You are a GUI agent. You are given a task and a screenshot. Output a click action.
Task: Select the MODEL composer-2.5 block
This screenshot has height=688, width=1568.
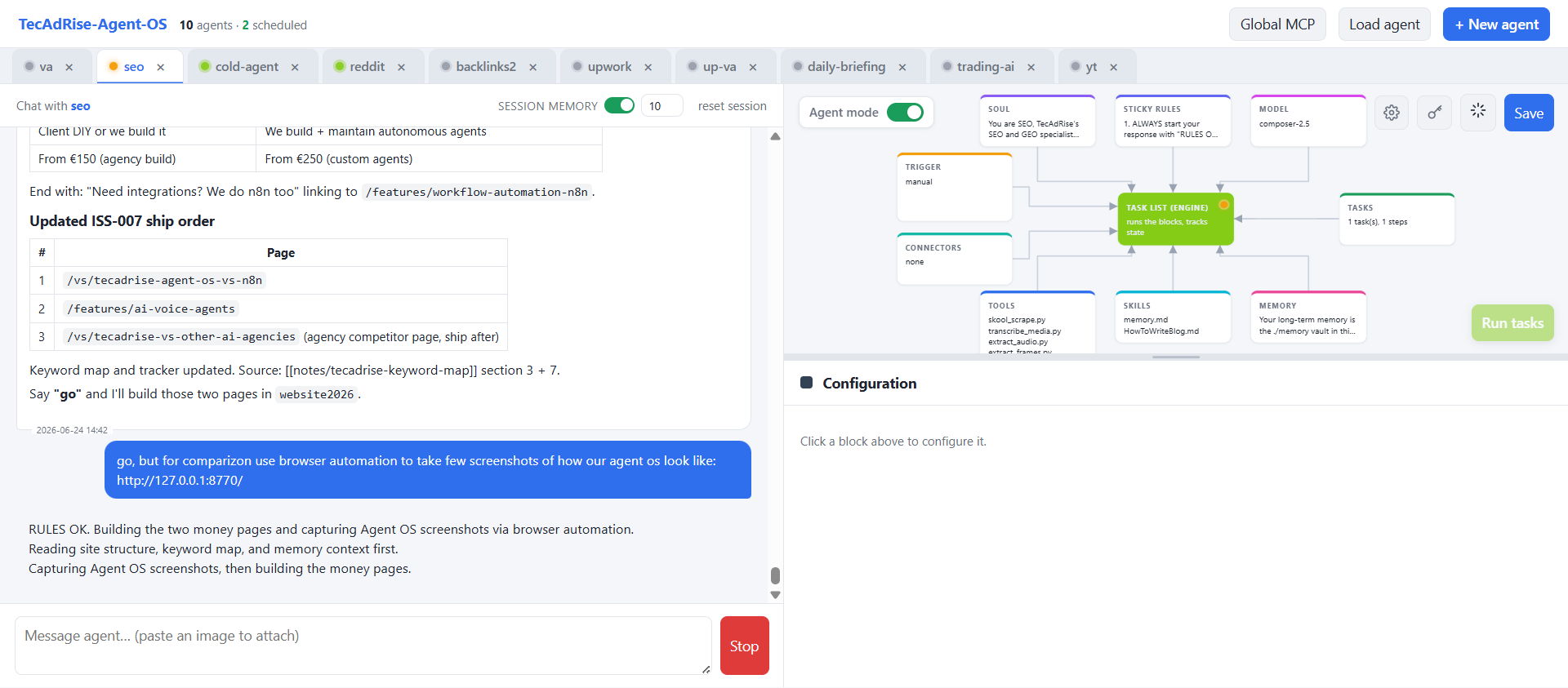coord(1308,121)
